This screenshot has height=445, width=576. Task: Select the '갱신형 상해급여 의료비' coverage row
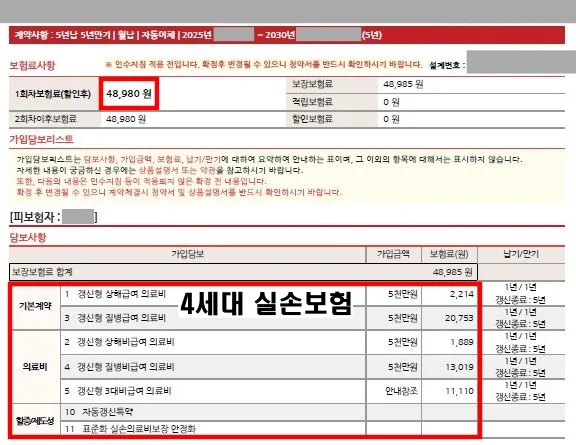(213, 294)
